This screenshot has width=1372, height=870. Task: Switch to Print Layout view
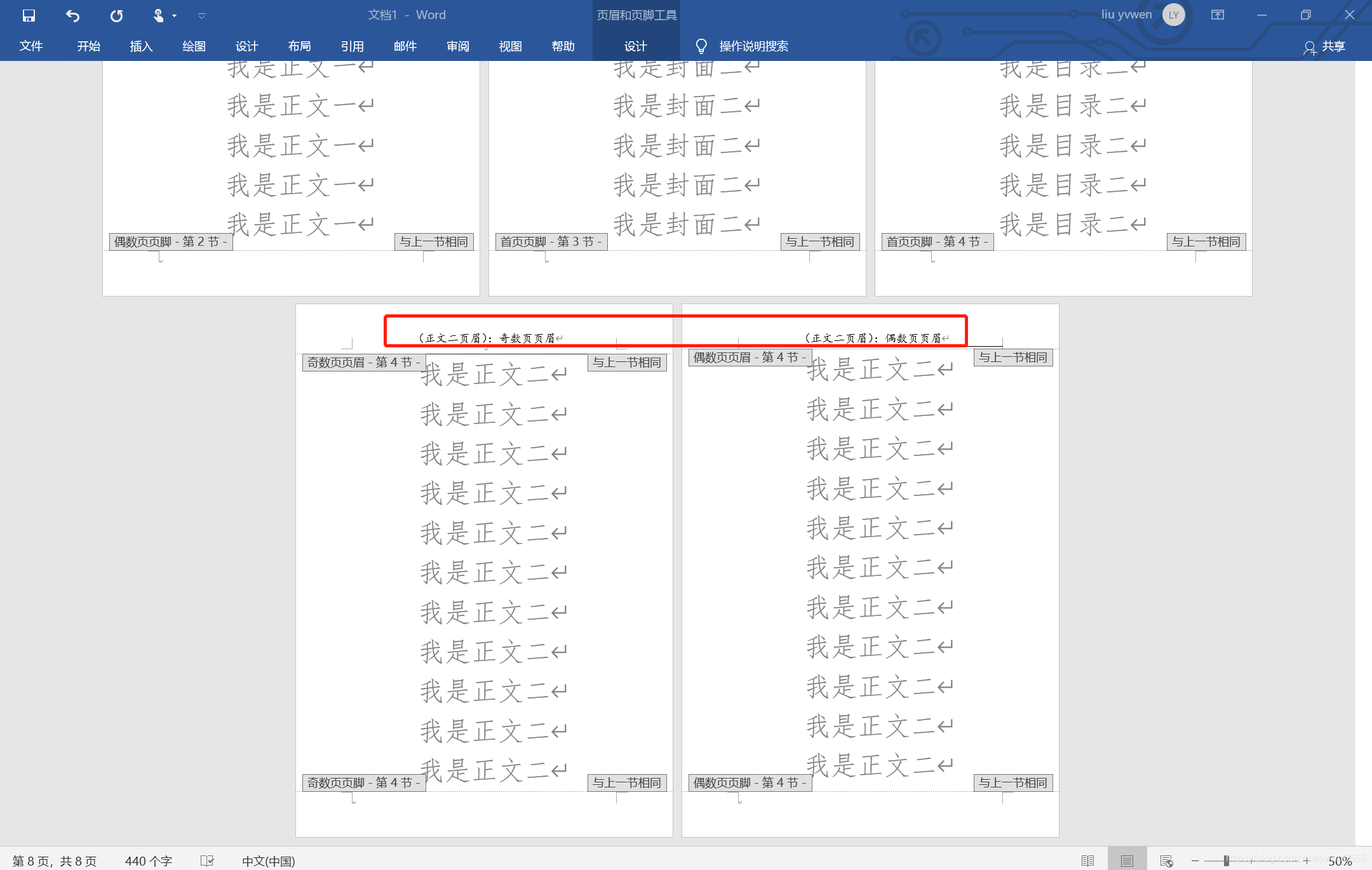1127,860
